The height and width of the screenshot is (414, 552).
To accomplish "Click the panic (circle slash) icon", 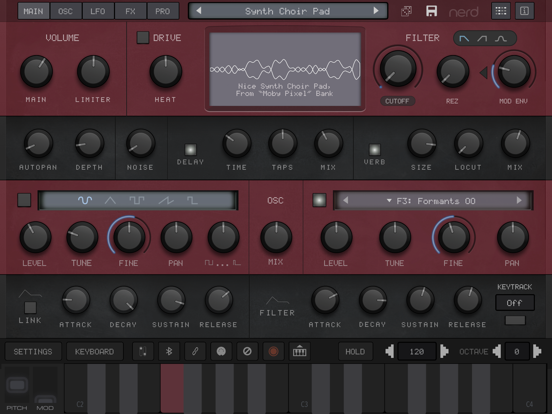I will 247,351.
